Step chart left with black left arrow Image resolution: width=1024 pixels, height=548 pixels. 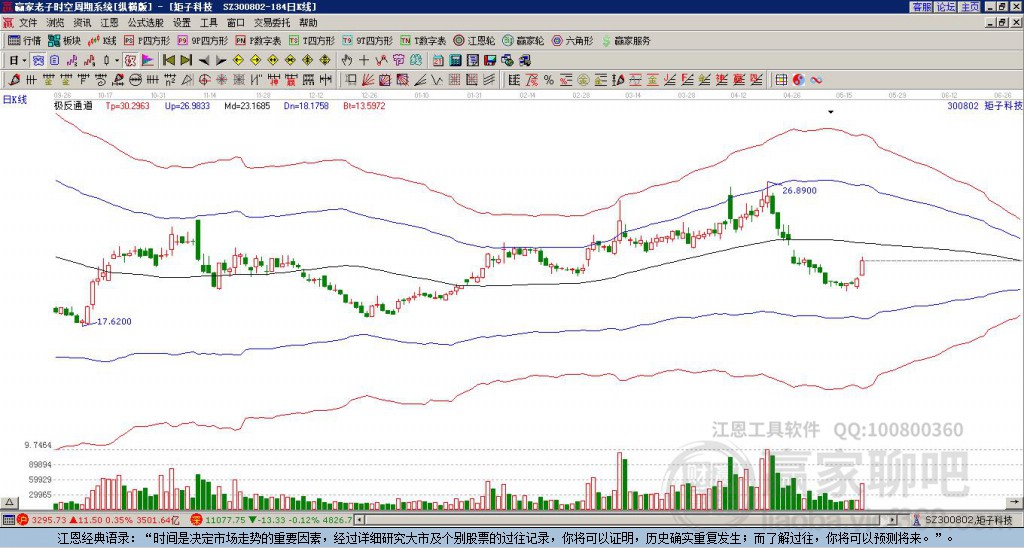pos(204,61)
